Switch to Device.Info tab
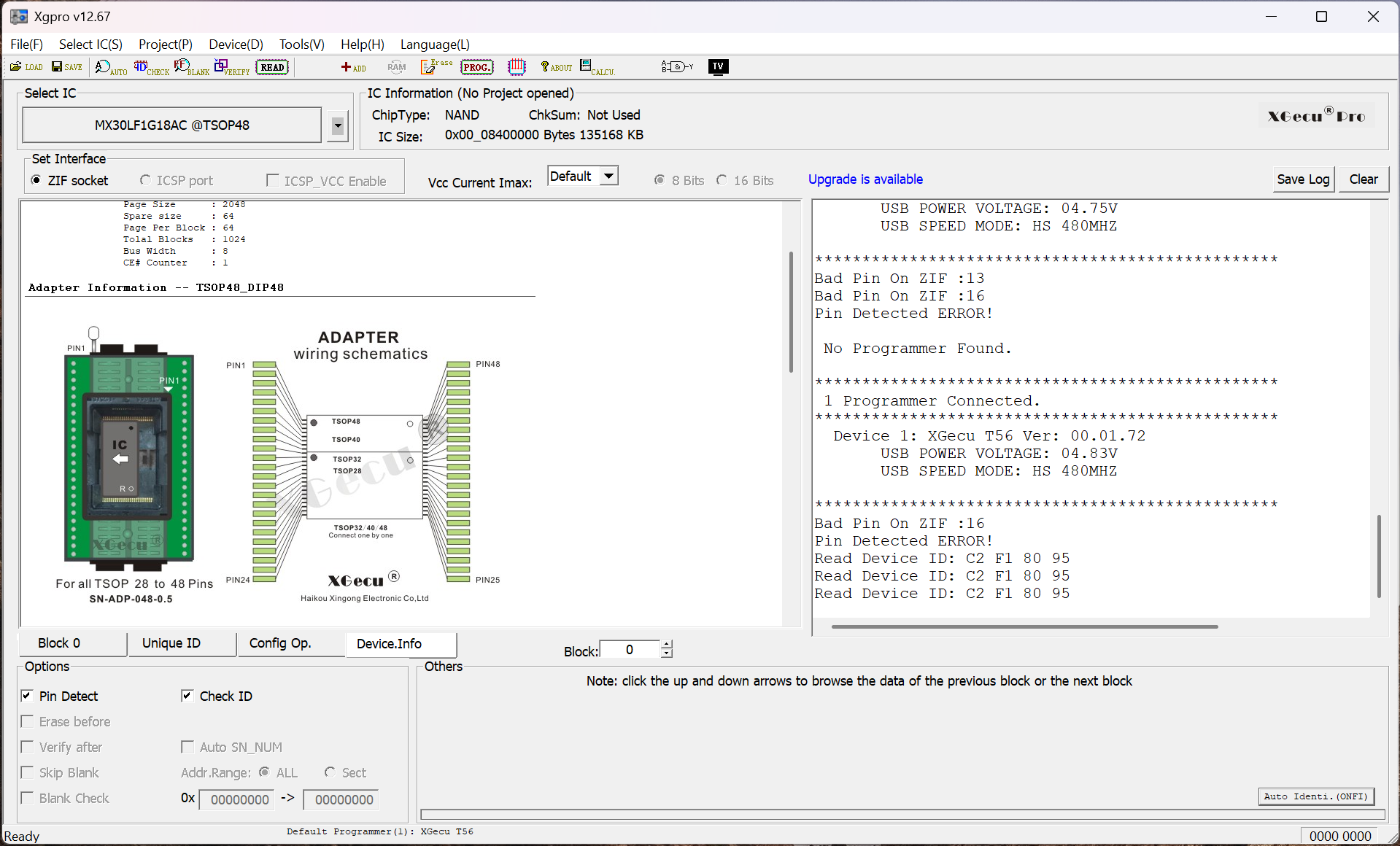This screenshot has width=1400, height=846. coord(401,644)
